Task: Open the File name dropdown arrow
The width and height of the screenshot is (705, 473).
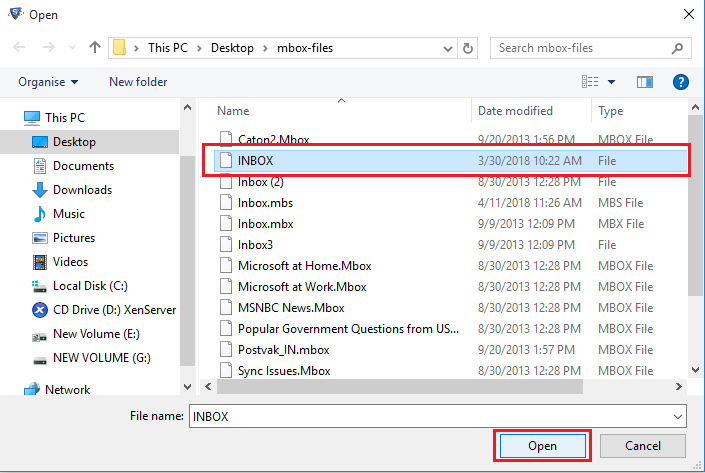Action: [679, 415]
